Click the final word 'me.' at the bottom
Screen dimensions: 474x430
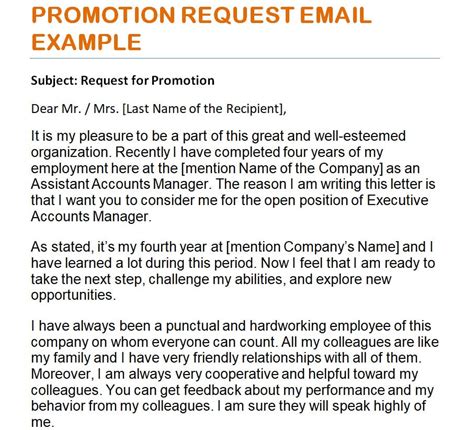pyautogui.click(x=42, y=423)
